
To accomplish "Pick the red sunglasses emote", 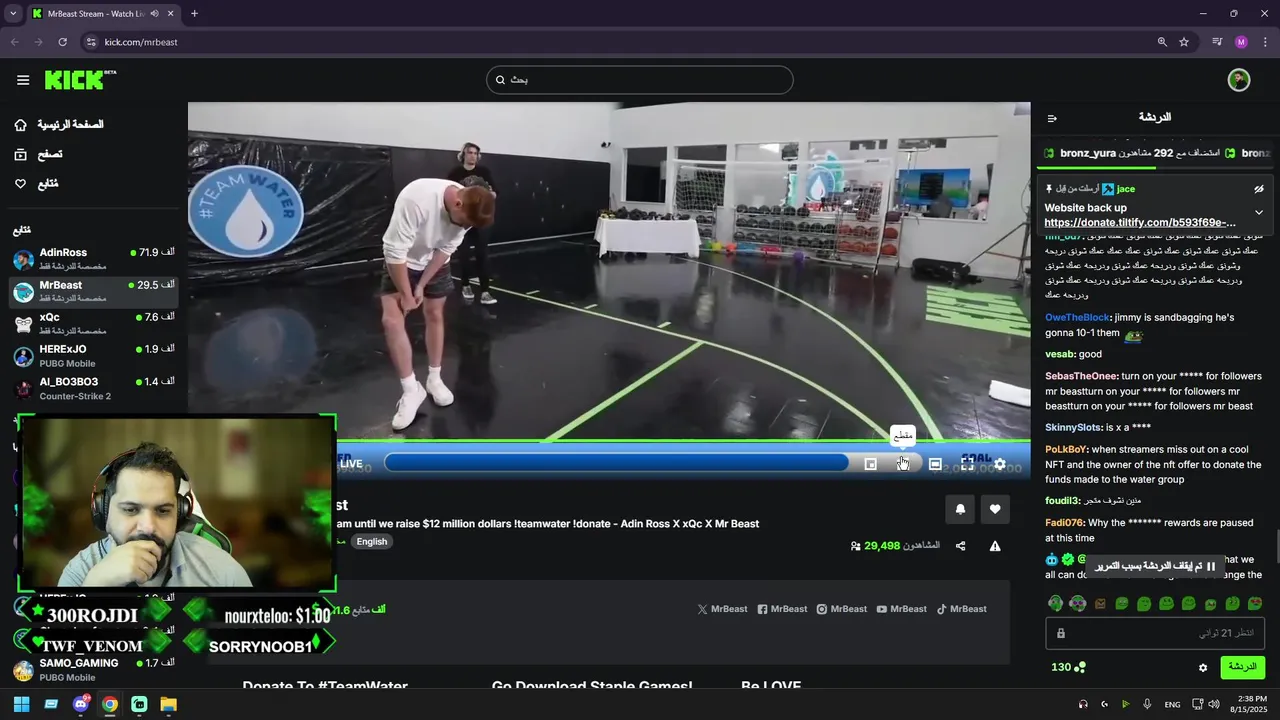I will click(1255, 603).
